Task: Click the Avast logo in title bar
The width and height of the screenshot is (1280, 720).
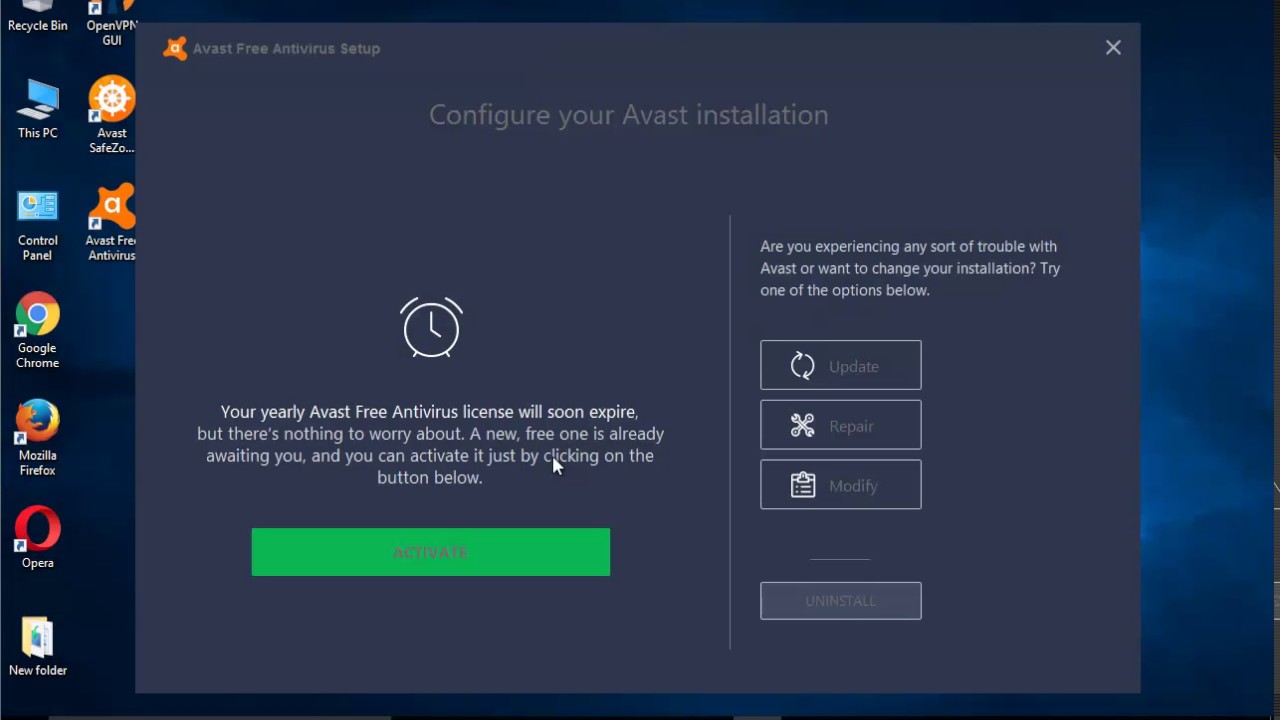Action: pyautogui.click(x=175, y=48)
